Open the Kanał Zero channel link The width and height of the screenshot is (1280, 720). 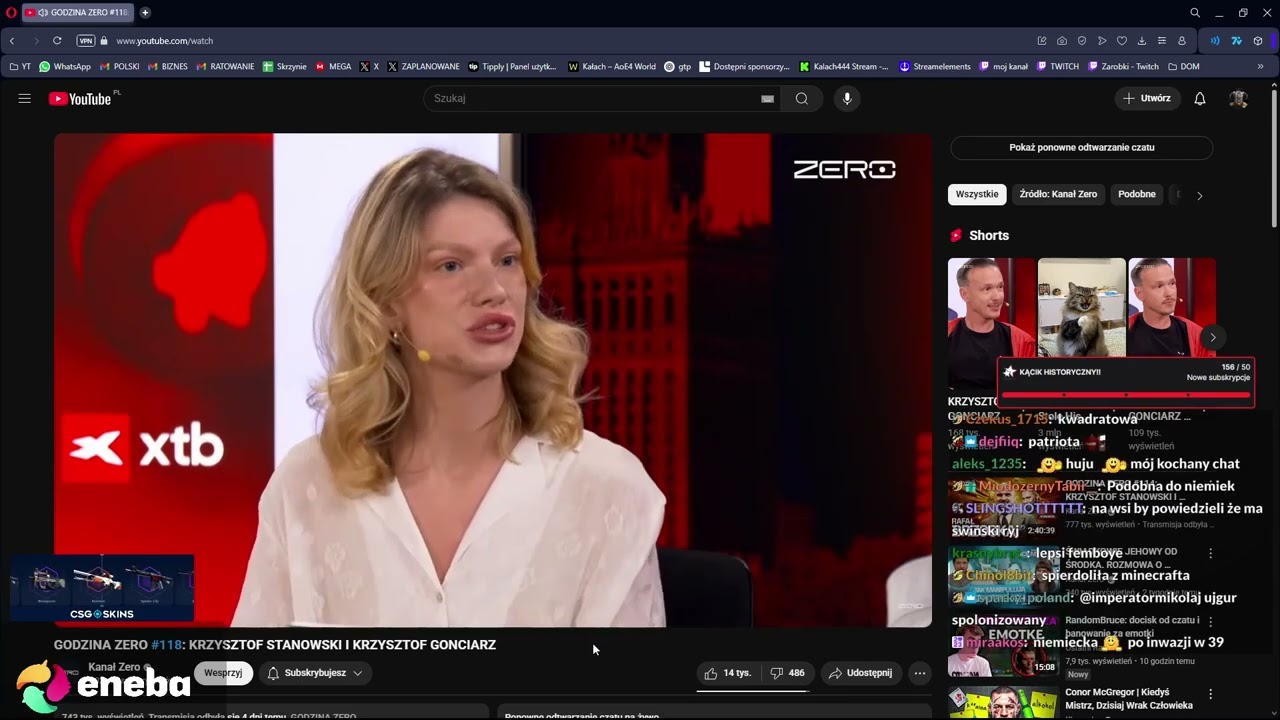114,667
